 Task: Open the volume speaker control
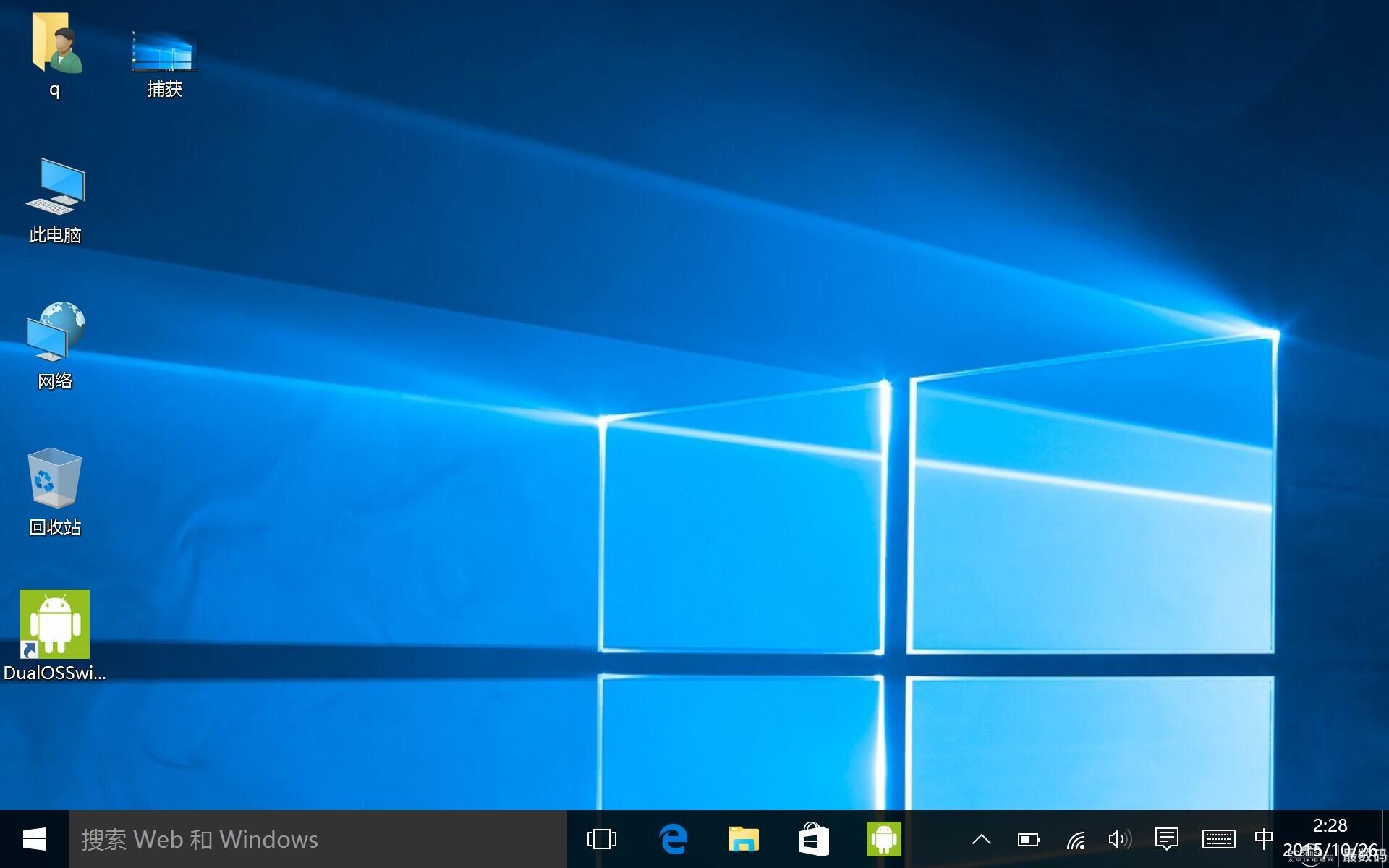click(x=1119, y=839)
